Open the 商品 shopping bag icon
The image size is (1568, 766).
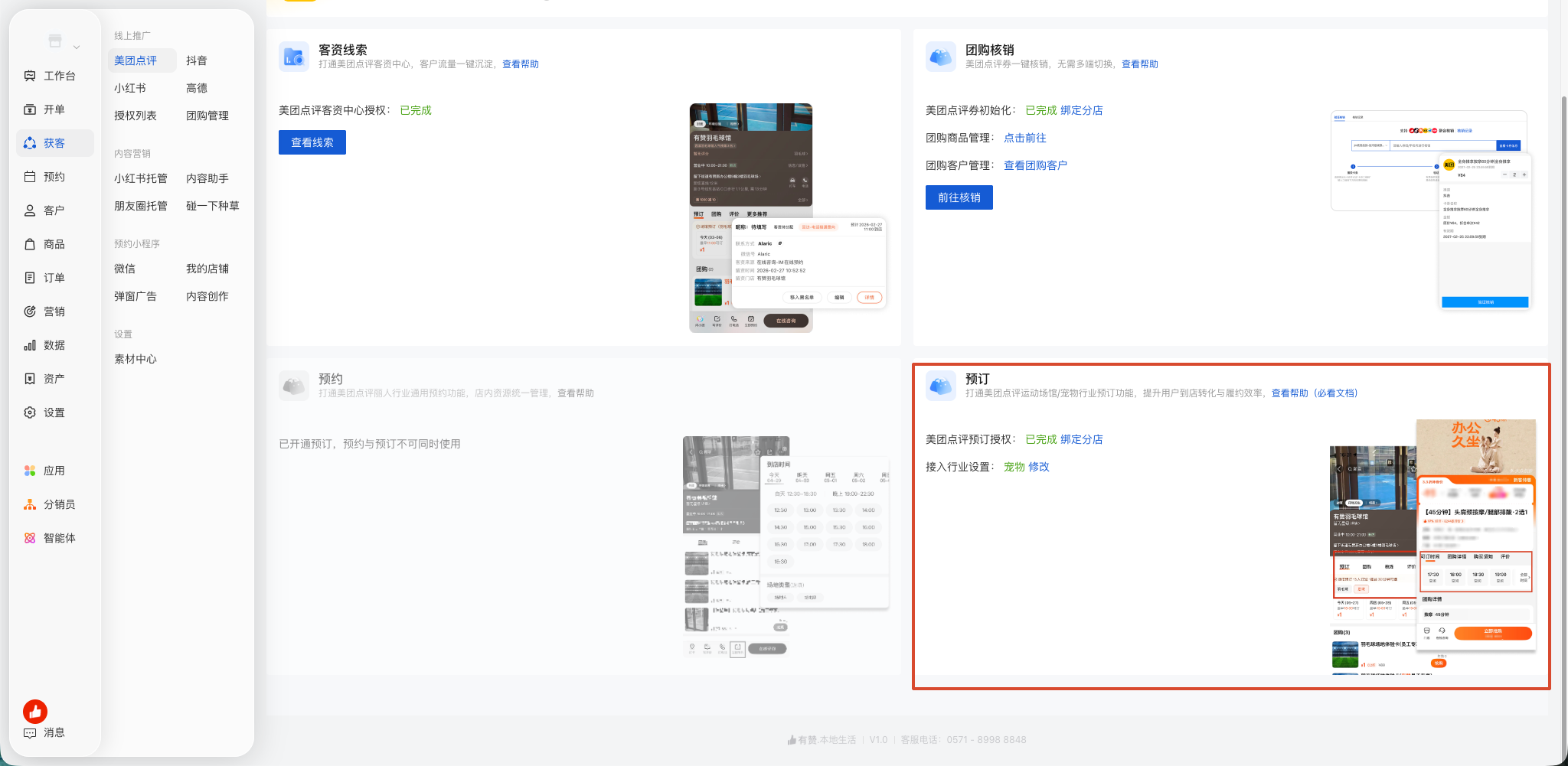(x=30, y=244)
